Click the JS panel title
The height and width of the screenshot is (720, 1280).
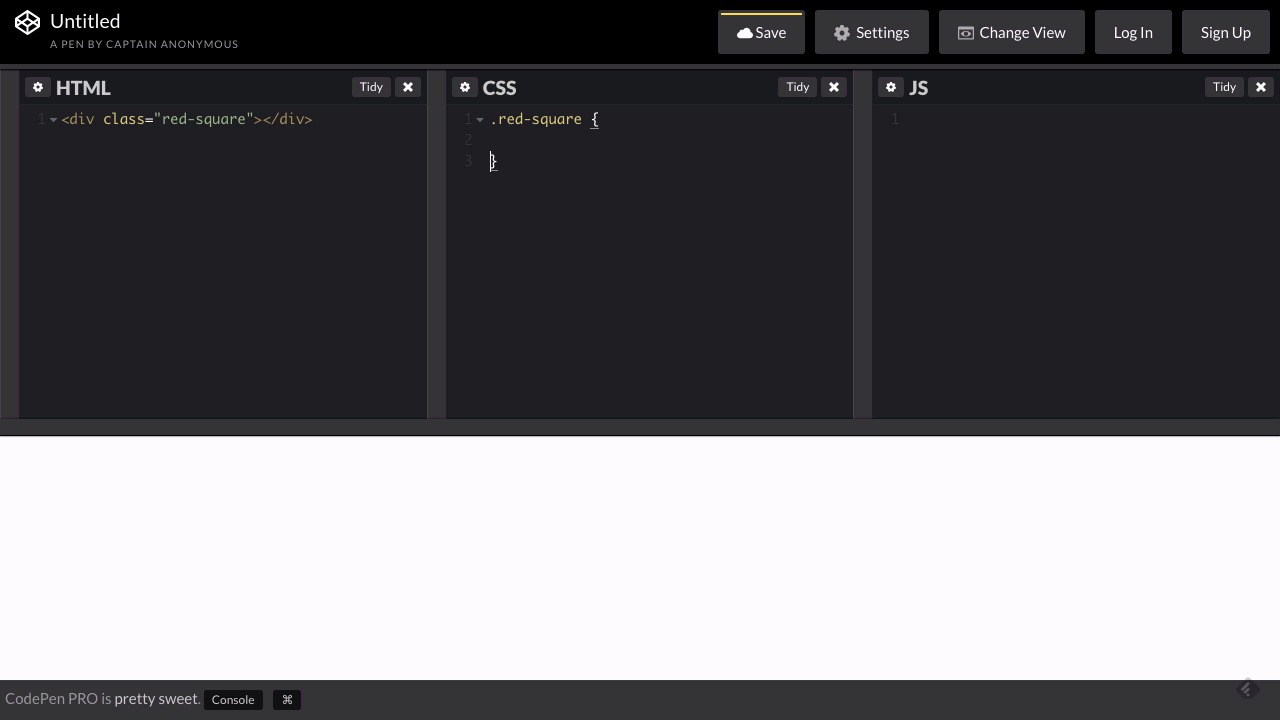(919, 88)
